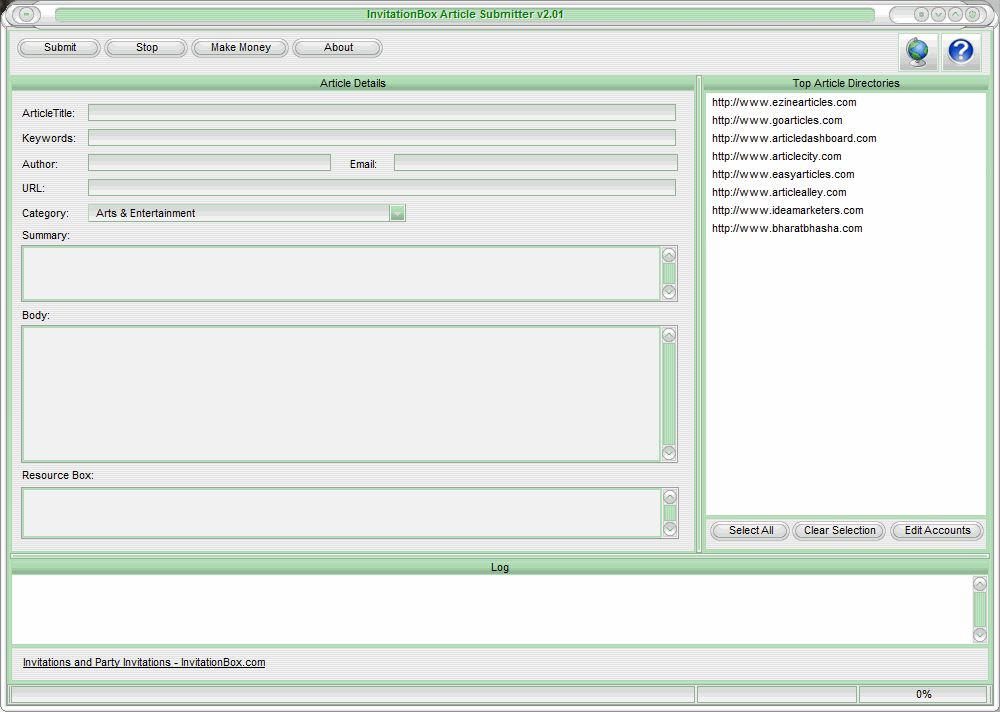Click Body scrollbar up arrow

pyautogui.click(x=669, y=335)
